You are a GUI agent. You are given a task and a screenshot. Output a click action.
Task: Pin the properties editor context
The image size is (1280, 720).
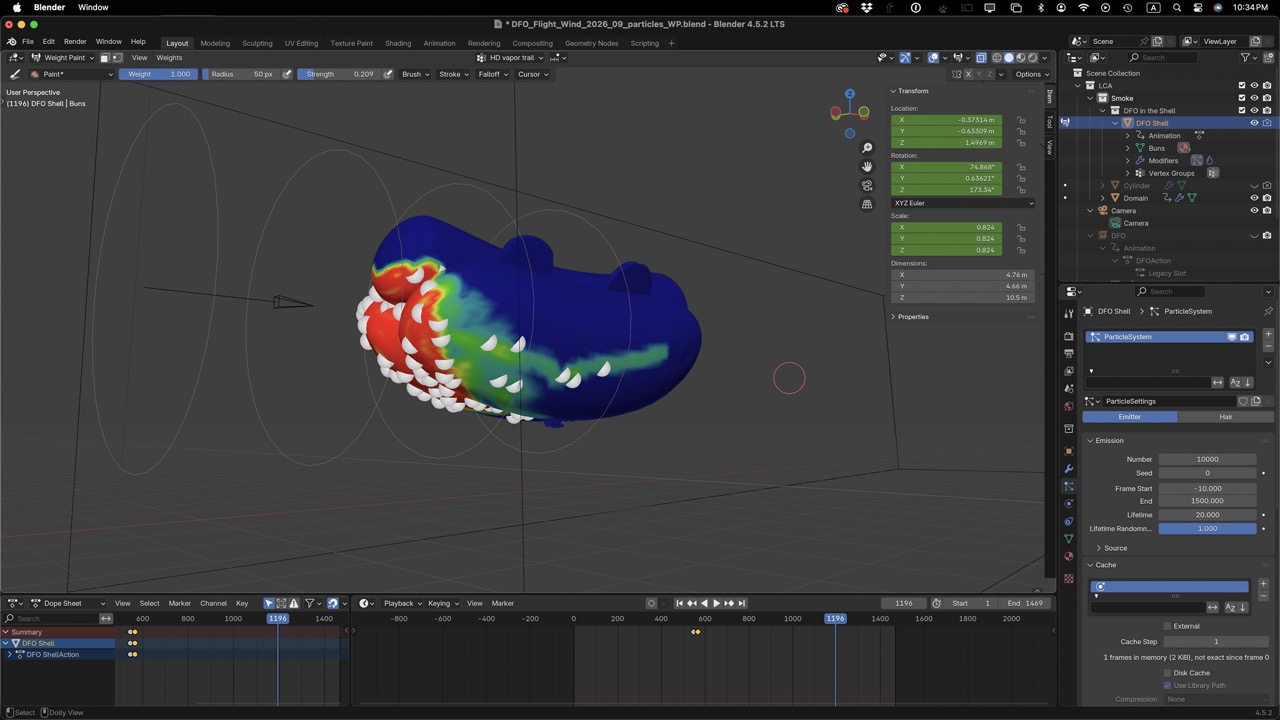1268,311
